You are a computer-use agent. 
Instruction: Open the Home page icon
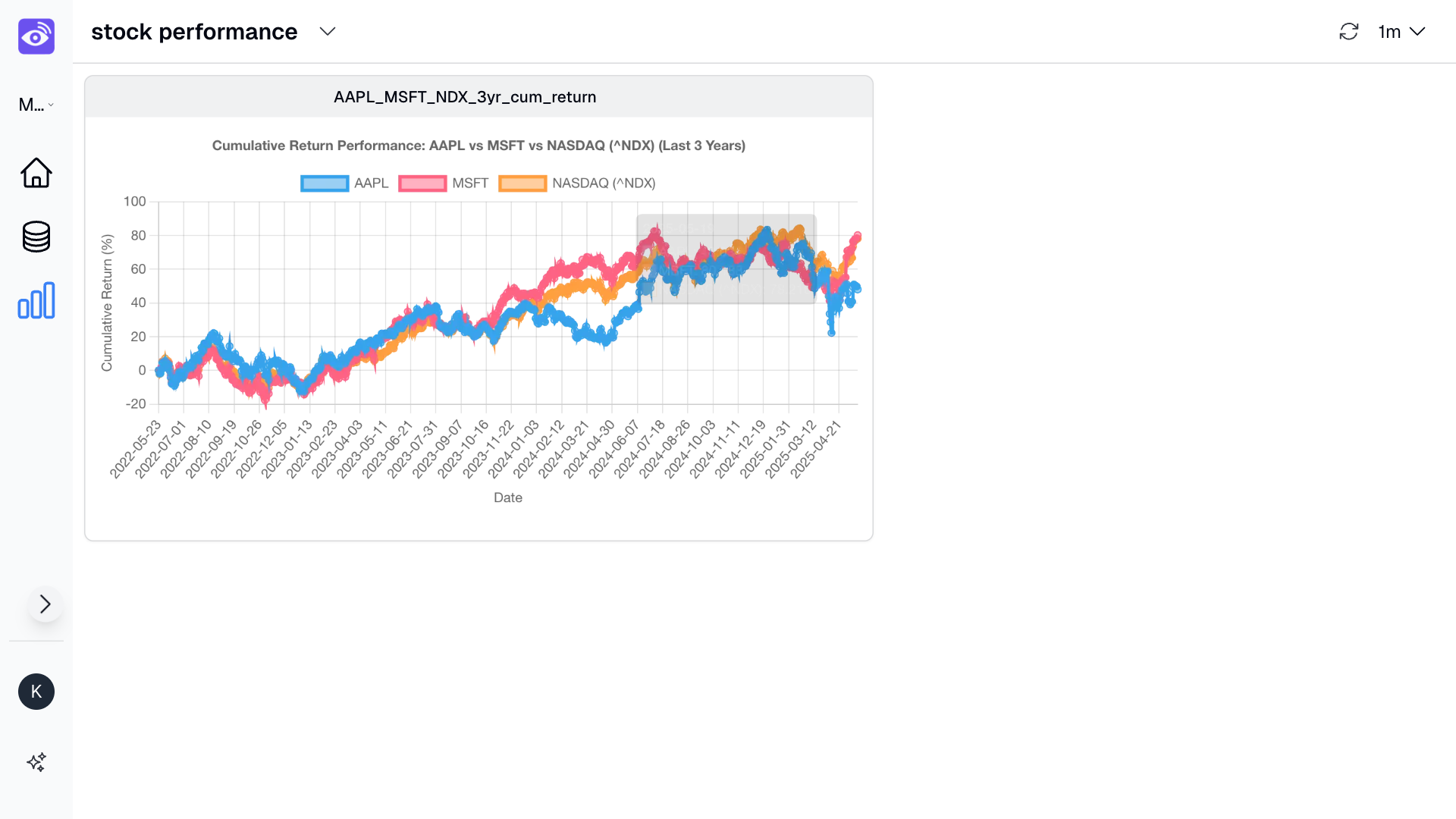(36, 173)
